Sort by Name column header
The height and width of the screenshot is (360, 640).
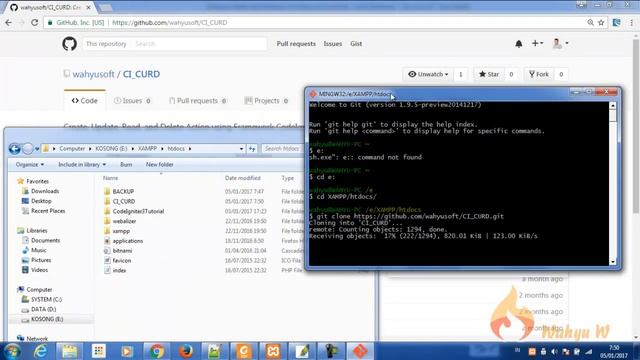[111, 178]
